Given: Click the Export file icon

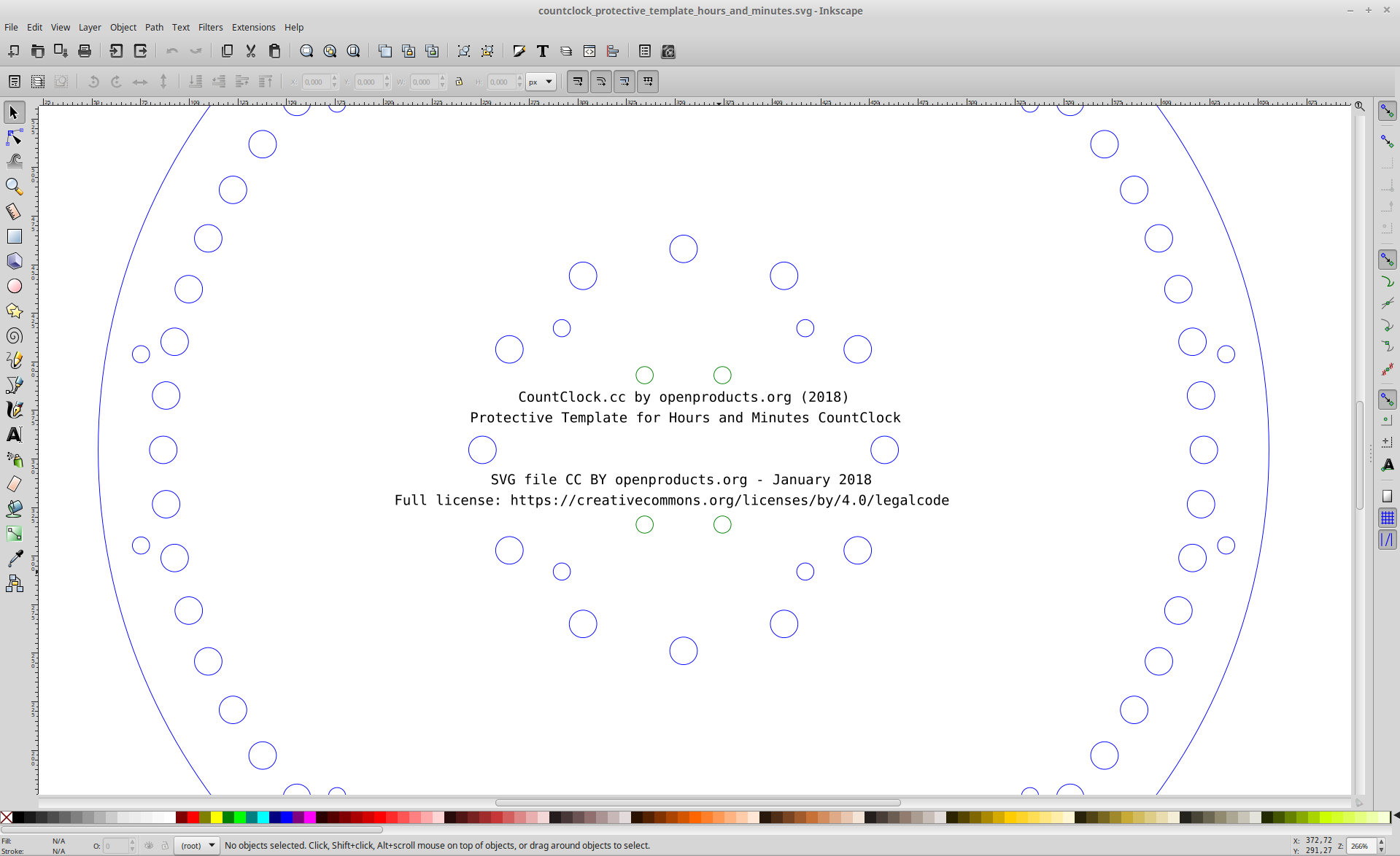Looking at the screenshot, I should point(140,51).
